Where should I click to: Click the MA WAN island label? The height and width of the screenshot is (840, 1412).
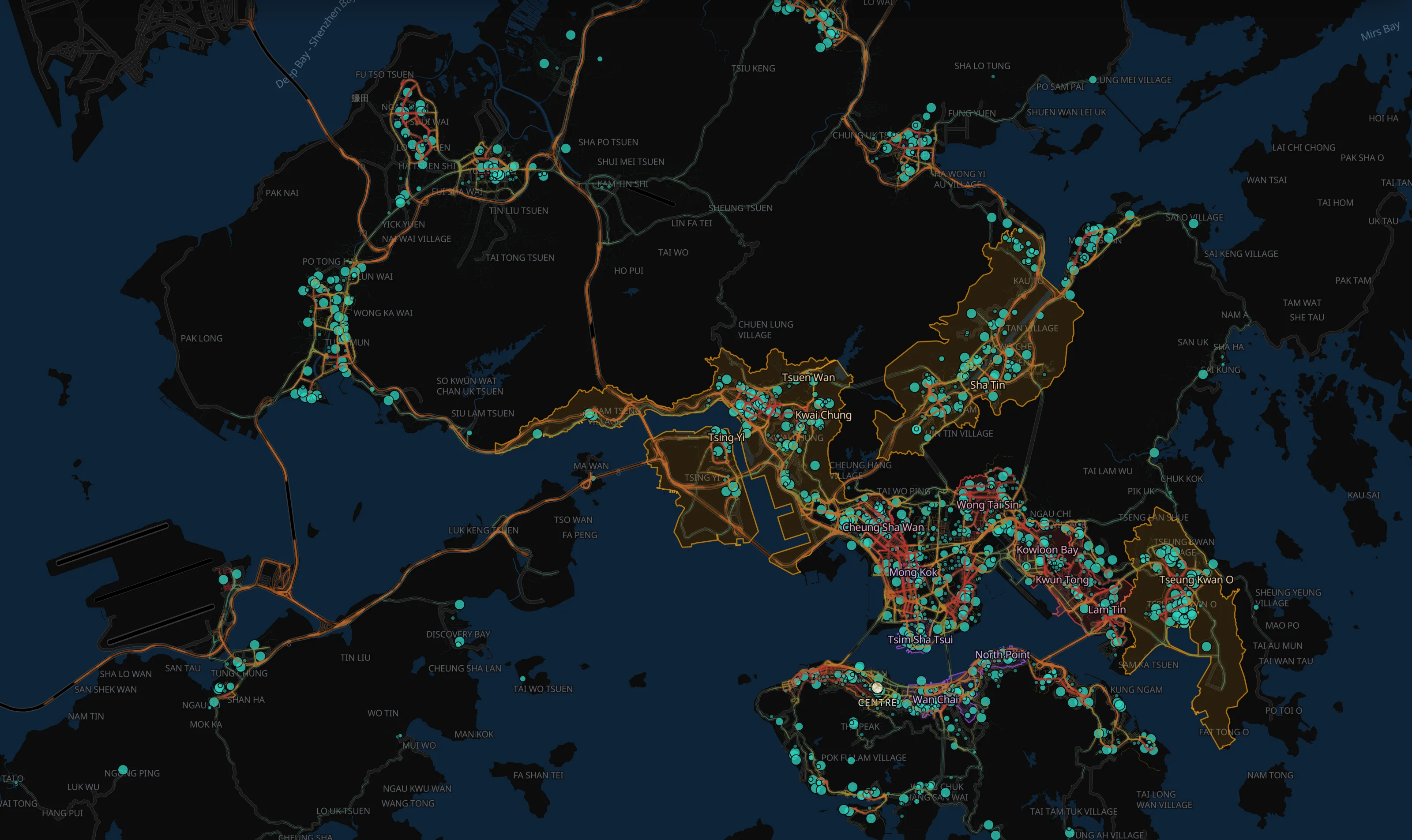tap(591, 466)
